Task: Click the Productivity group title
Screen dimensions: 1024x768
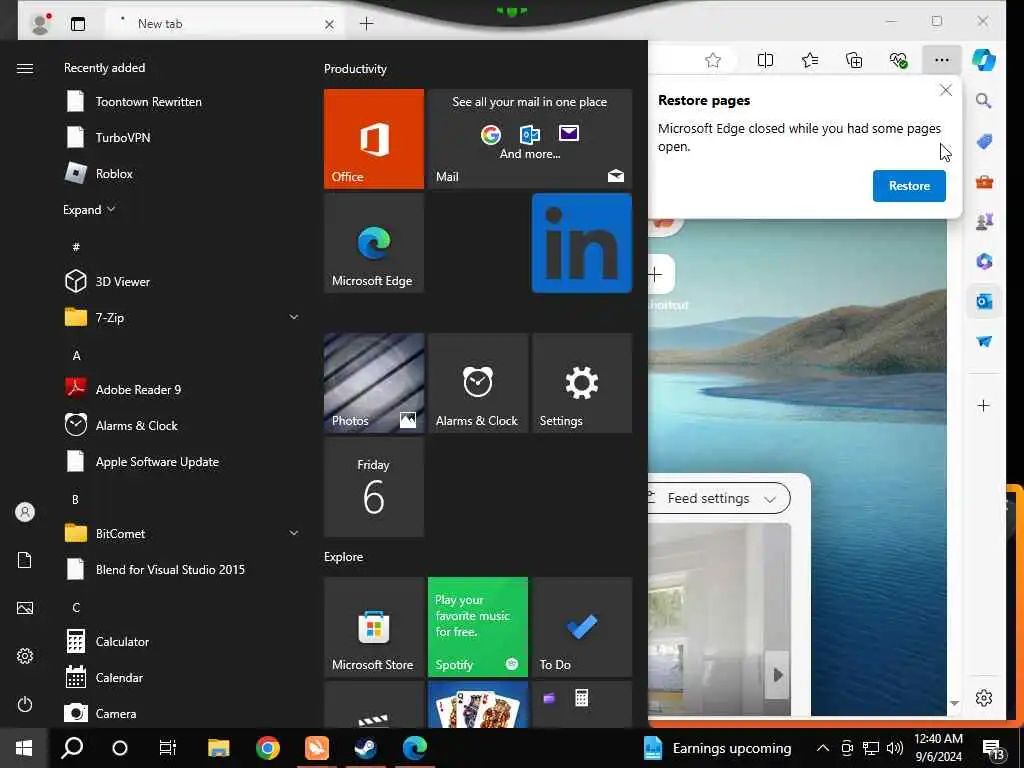Action: pyautogui.click(x=355, y=69)
